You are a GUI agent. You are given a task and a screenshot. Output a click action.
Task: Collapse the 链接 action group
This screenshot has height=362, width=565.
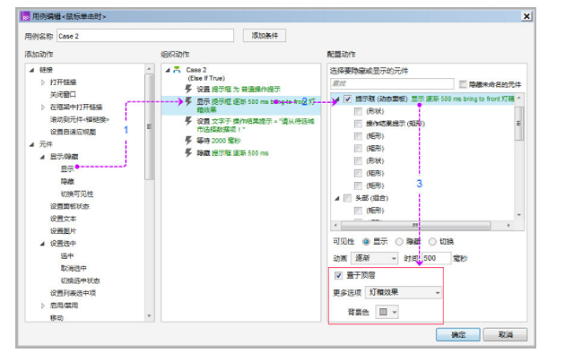[x=32, y=70]
